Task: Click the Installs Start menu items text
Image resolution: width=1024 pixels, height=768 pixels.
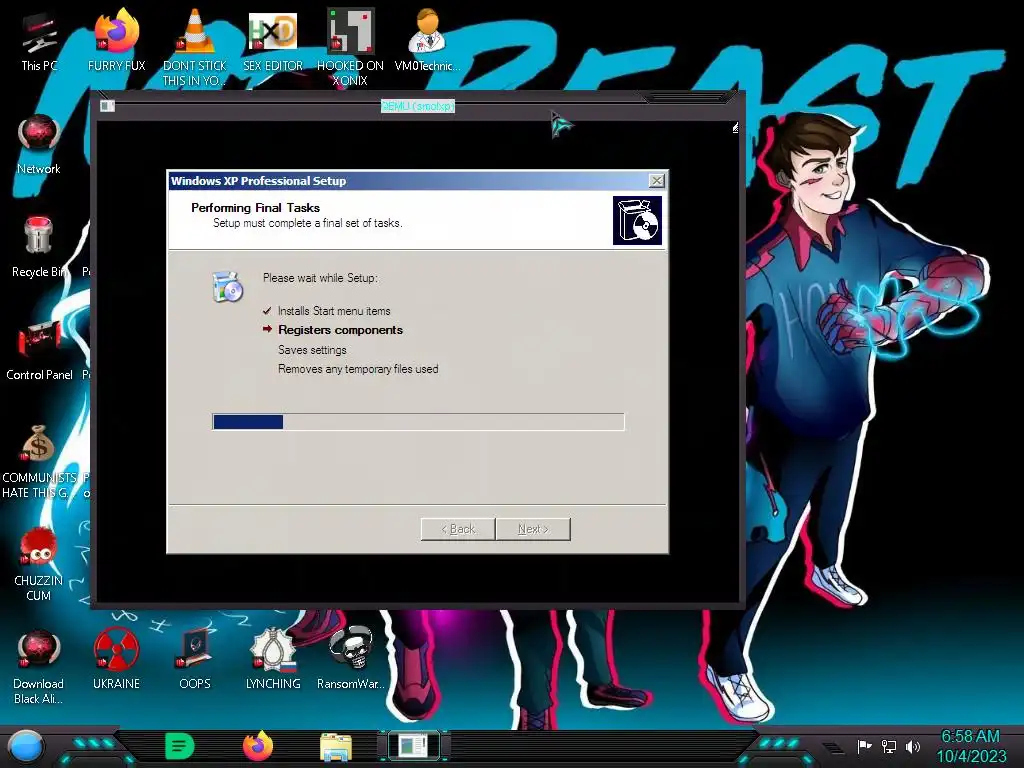Action: [334, 311]
